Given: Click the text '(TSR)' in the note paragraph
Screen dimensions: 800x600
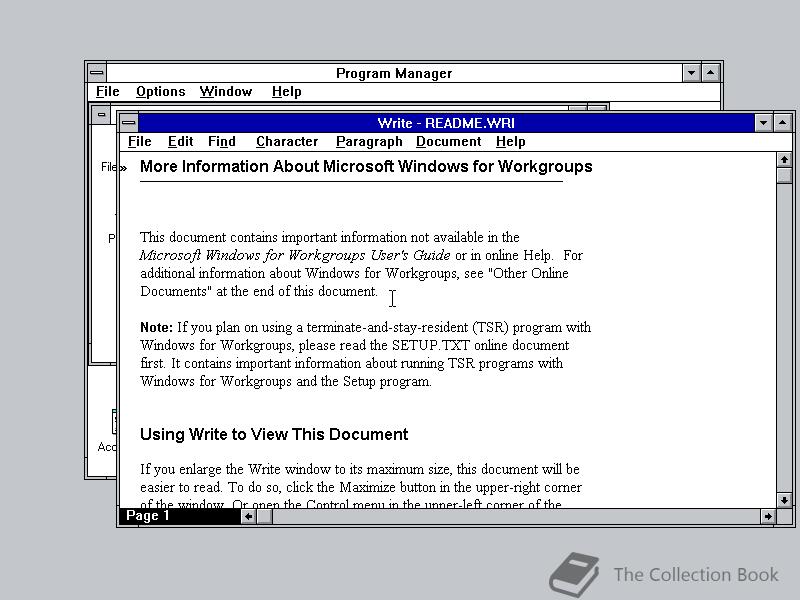Looking at the screenshot, I should pos(490,327).
